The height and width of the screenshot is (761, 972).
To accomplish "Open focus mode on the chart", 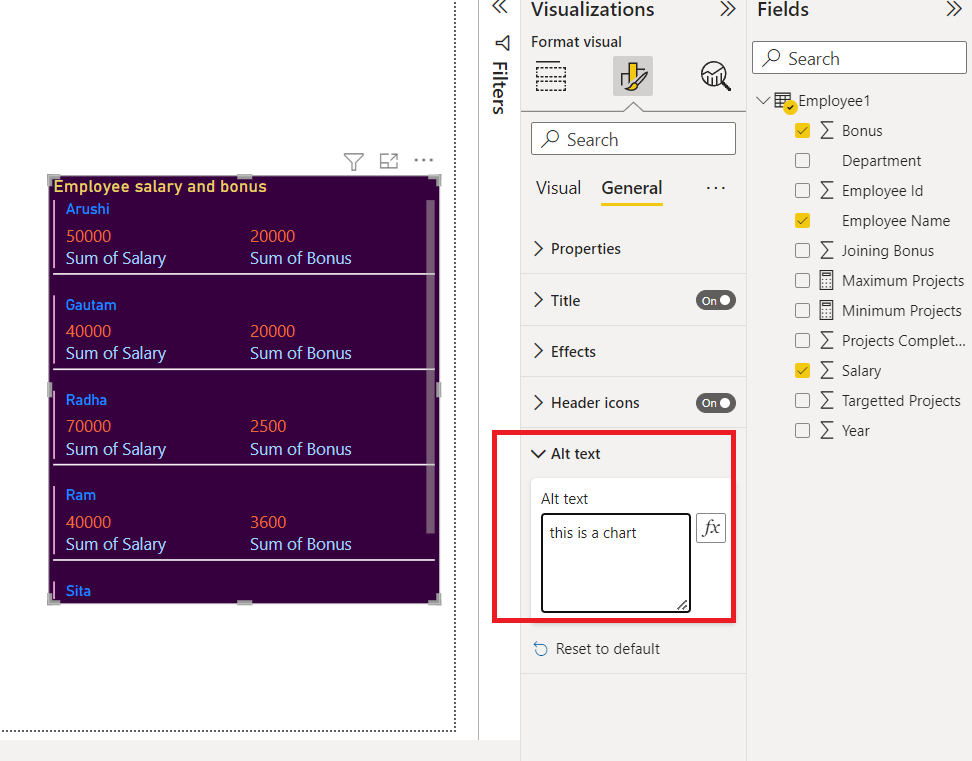I will [x=388, y=160].
